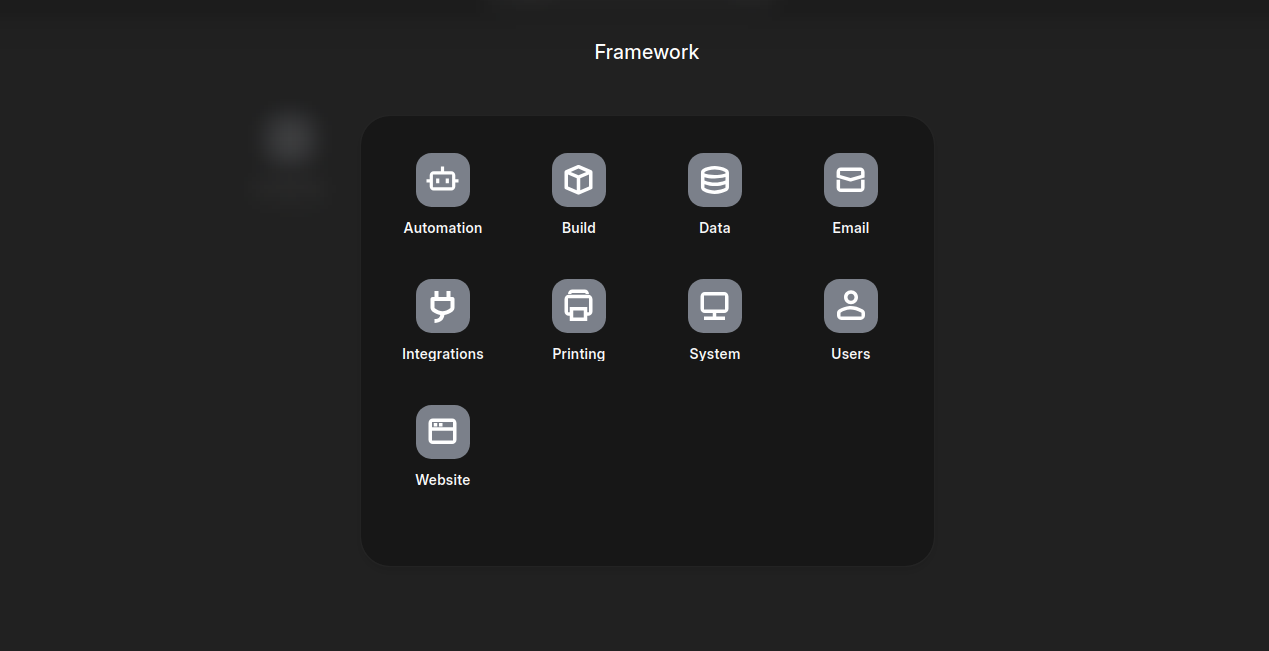Open the Users person icon

coord(851,306)
